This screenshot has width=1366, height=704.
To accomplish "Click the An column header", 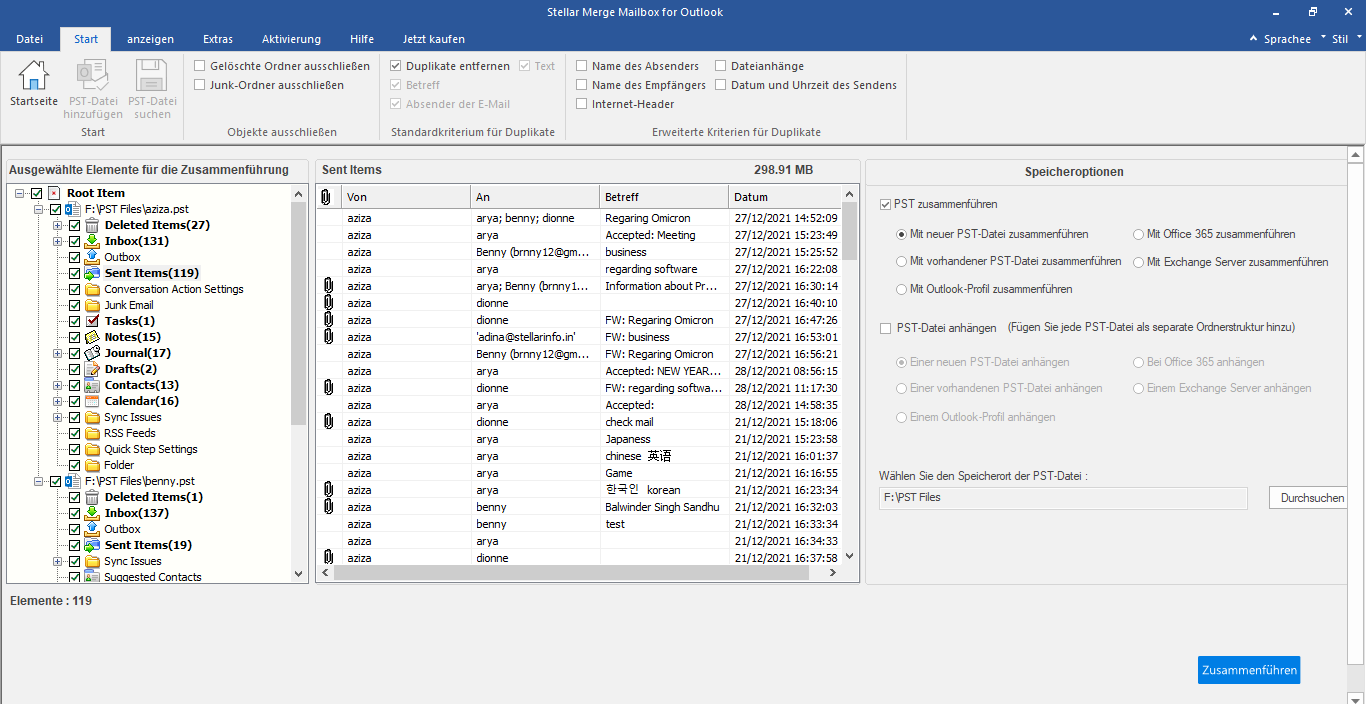I will (535, 197).
